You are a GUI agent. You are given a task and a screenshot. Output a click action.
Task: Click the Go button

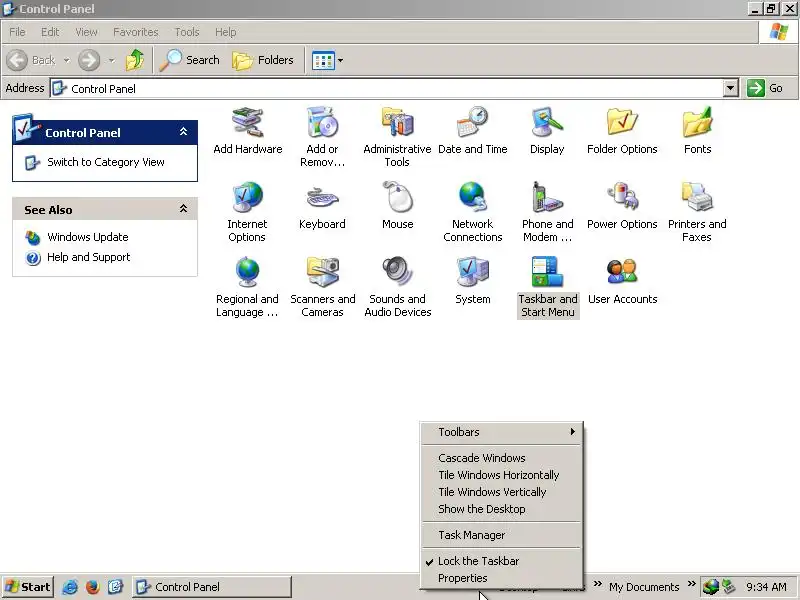click(x=765, y=88)
